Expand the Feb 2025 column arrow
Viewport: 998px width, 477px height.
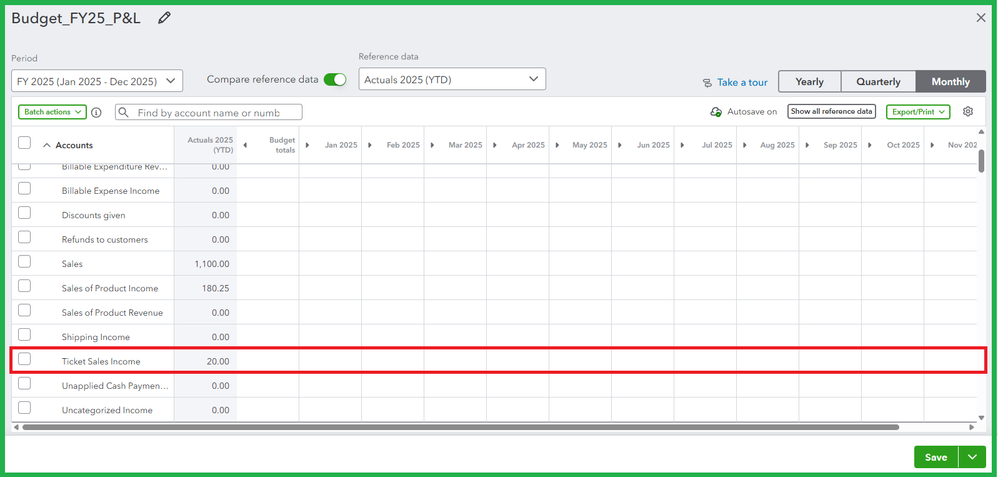point(370,145)
